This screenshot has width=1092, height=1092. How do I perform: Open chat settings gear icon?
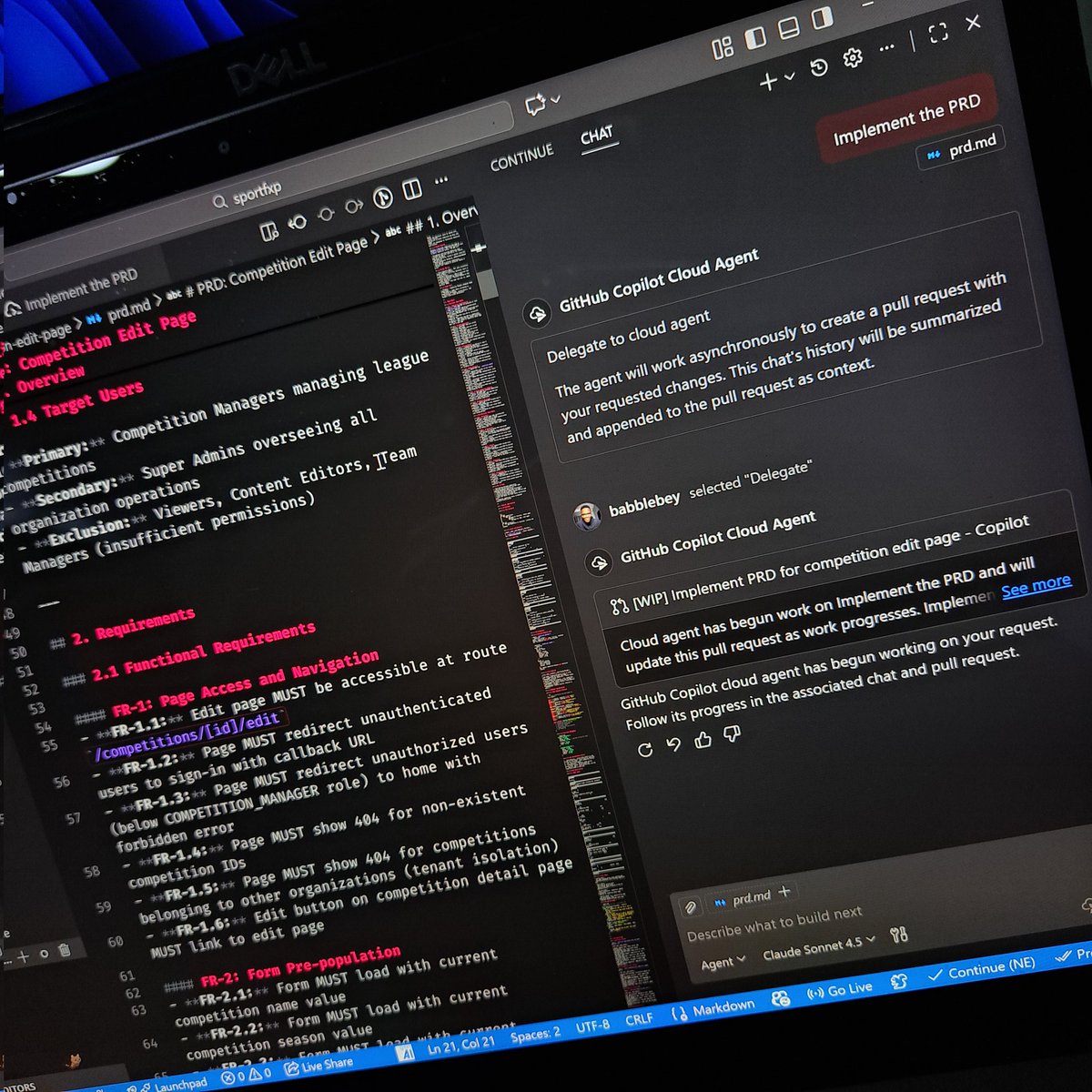click(853, 58)
